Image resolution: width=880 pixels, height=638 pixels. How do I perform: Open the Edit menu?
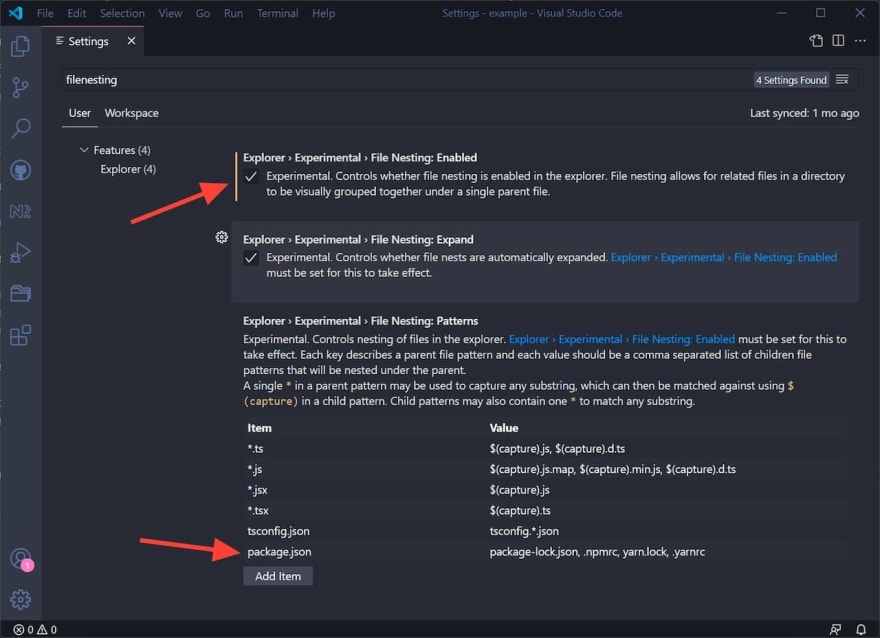[x=76, y=13]
